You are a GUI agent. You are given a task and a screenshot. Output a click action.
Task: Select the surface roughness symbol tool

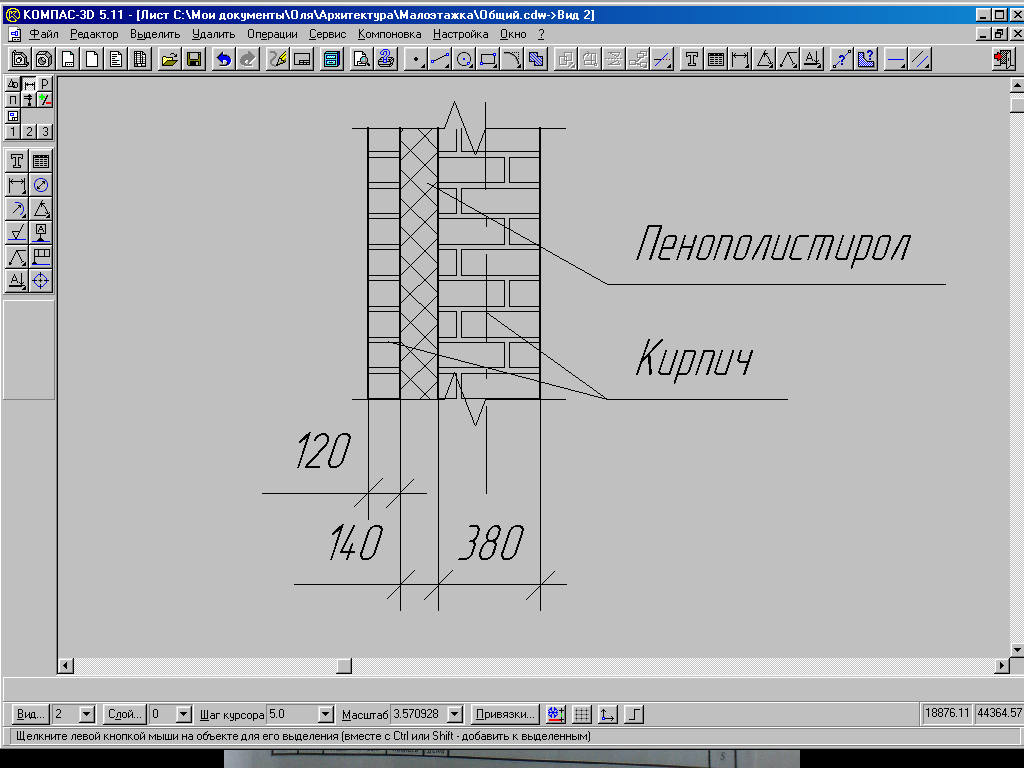coord(16,232)
